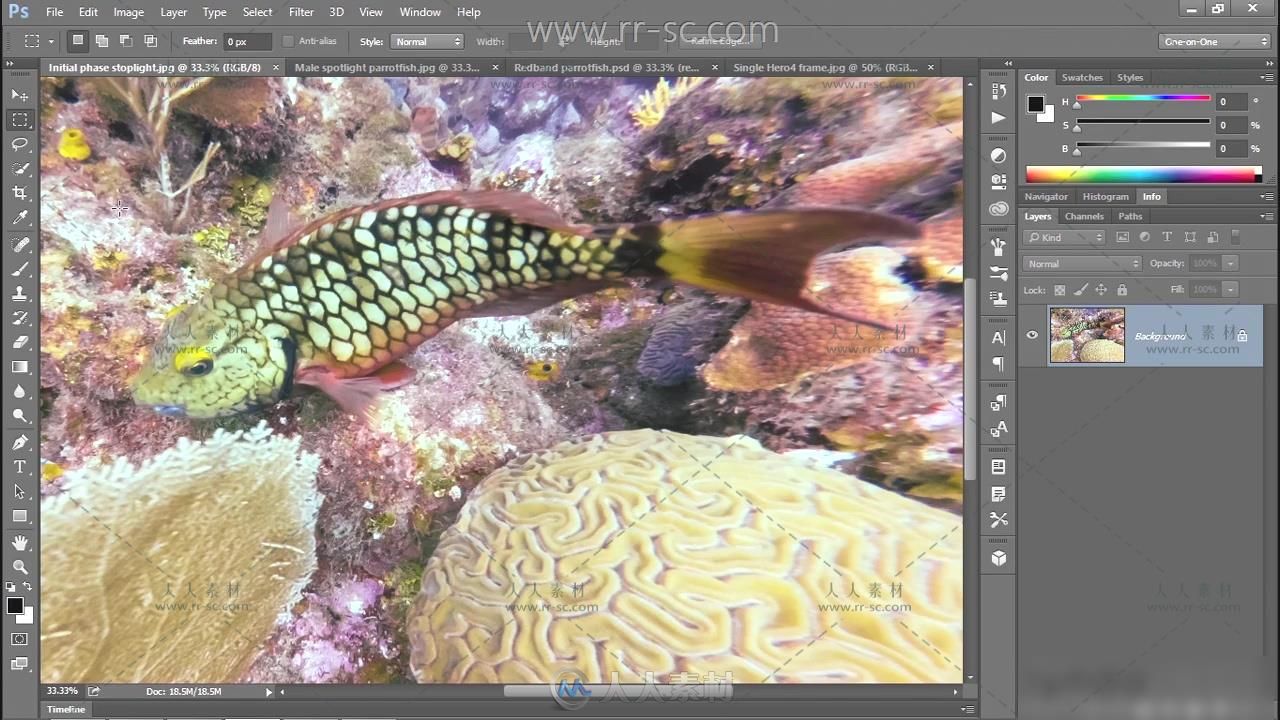This screenshot has height=720, width=1280.
Task: Switch to the Swatches tab
Action: pos(1082,77)
